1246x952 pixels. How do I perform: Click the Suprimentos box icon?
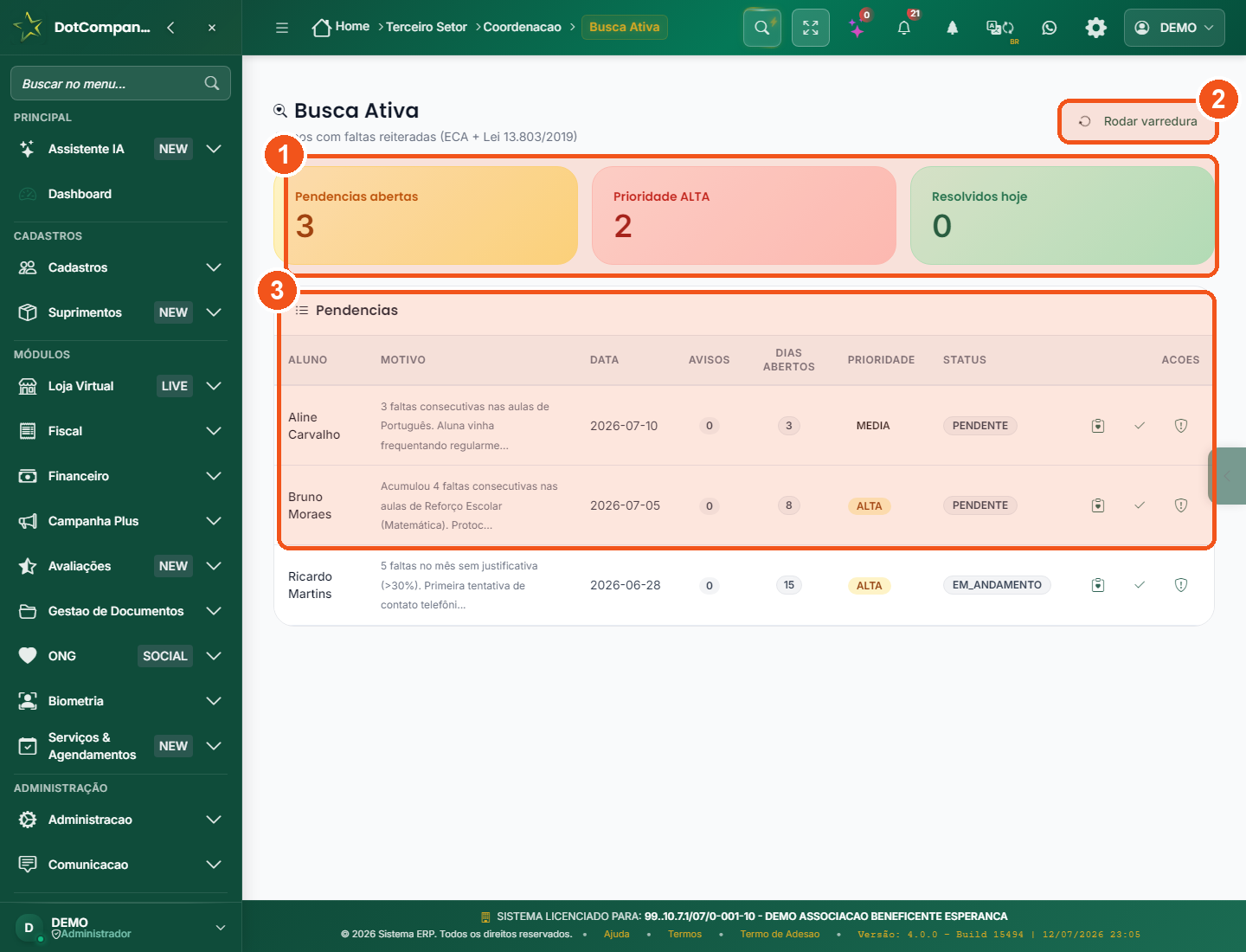[x=28, y=312]
